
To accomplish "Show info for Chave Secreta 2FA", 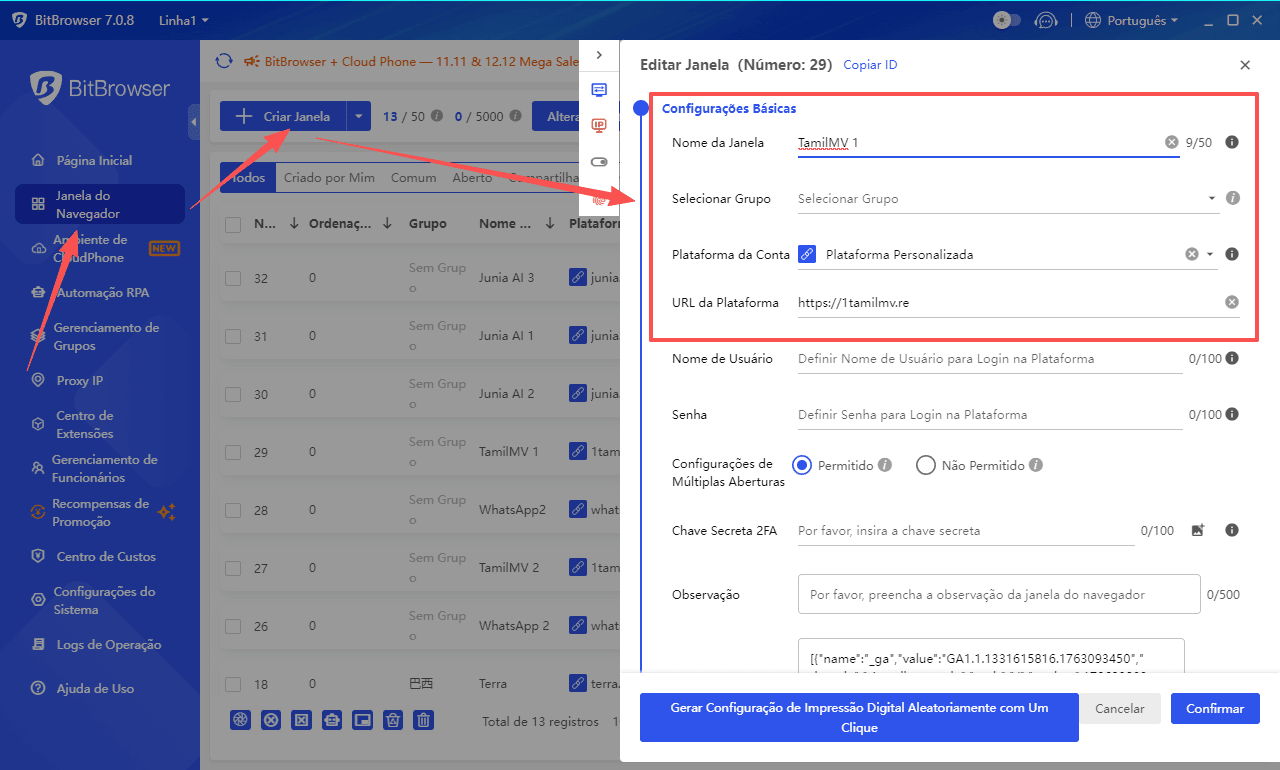I will point(1232,530).
